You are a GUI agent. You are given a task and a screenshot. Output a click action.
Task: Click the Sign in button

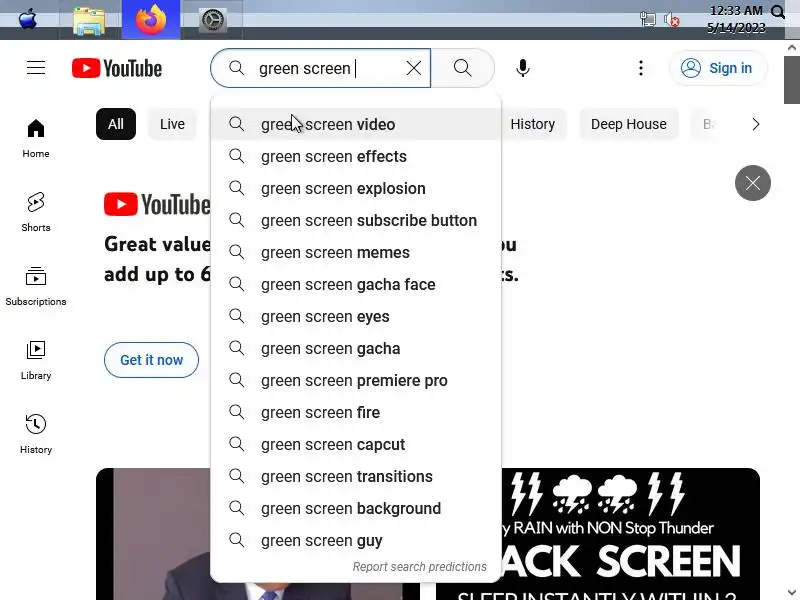tap(718, 68)
